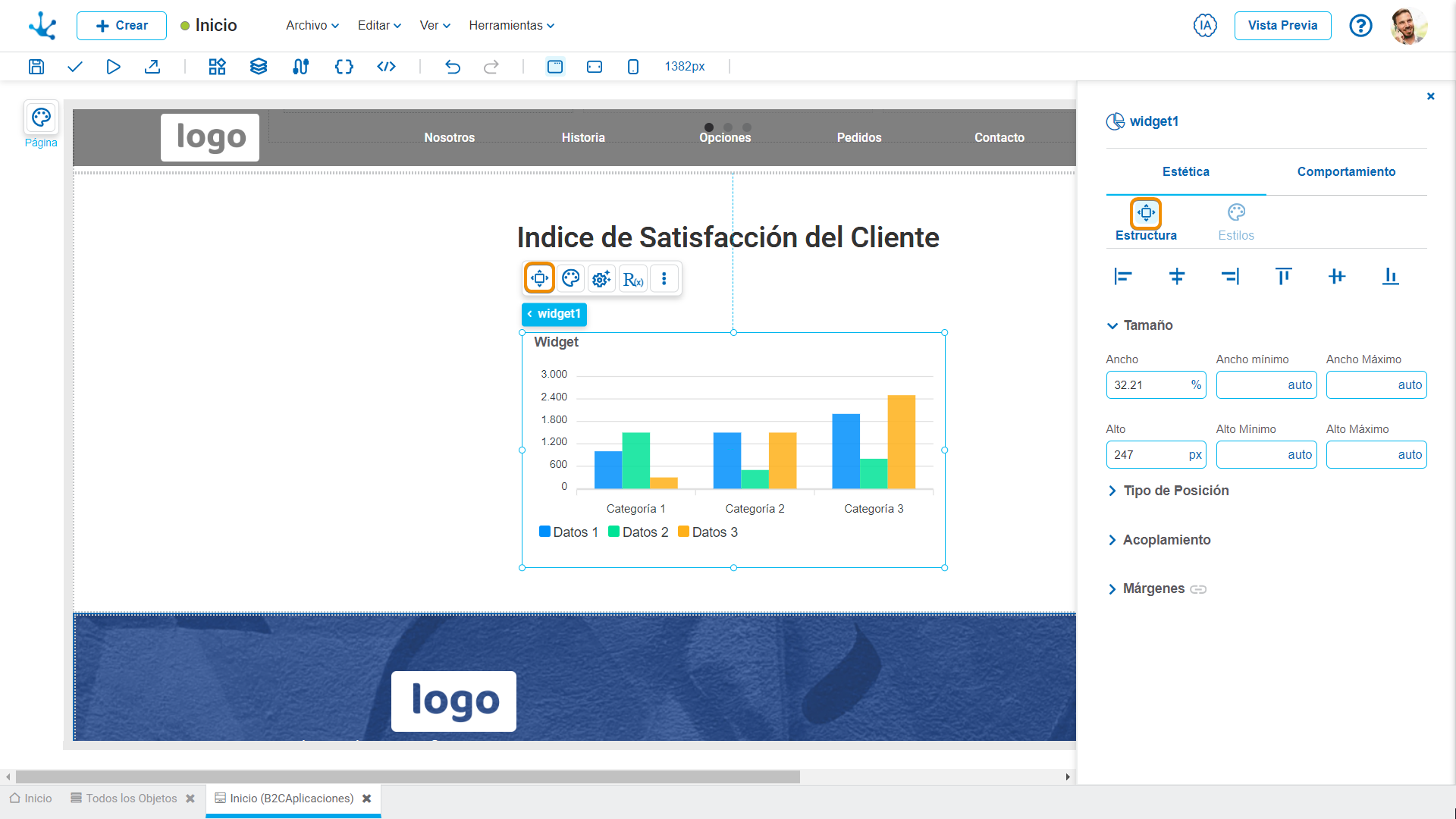This screenshot has height=819, width=1456.
Task: Open the Página styles palette icon
Action: tap(41, 118)
